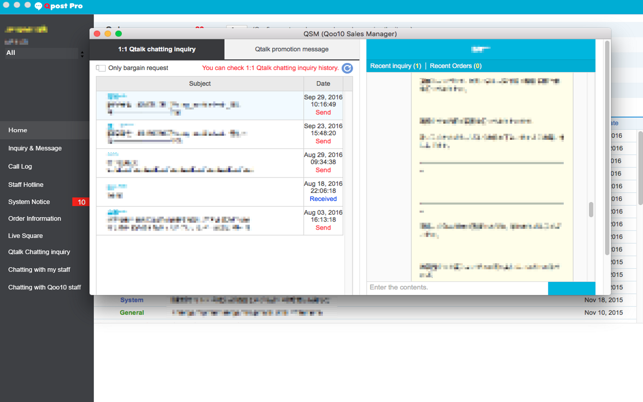Click the QSM window green zoom button
The image size is (643, 402).
[x=119, y=34]
